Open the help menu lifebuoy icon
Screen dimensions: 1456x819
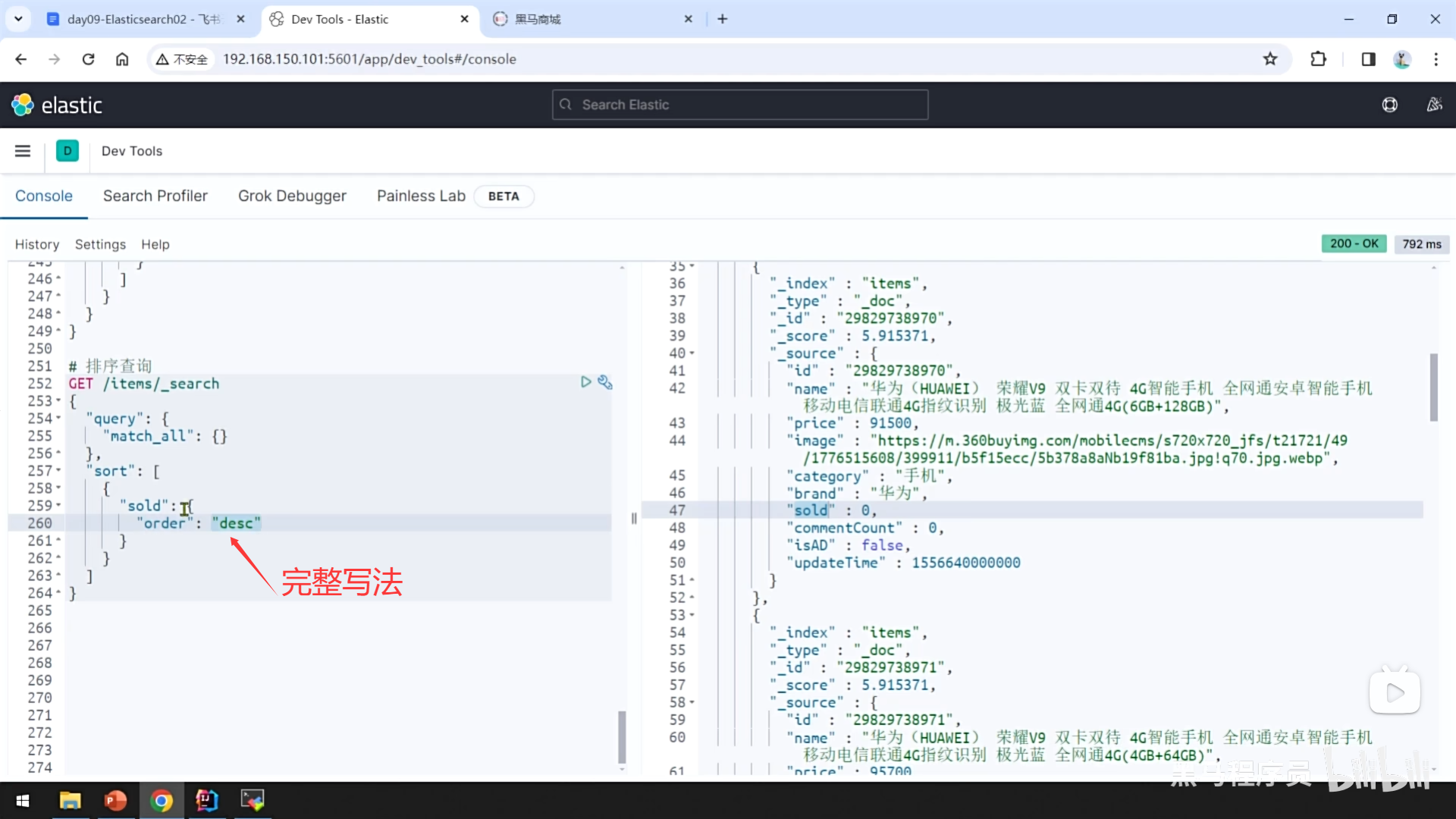pos(1389,105)
